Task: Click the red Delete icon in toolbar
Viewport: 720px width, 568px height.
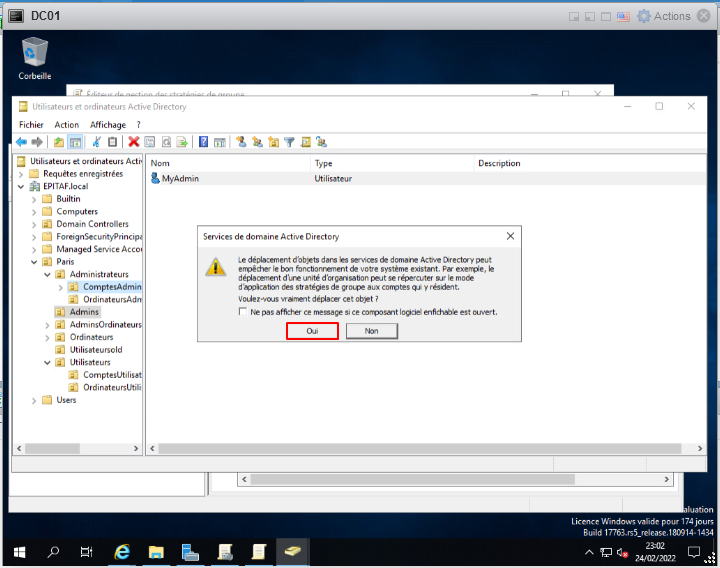Action: click(x=133, y=142)
